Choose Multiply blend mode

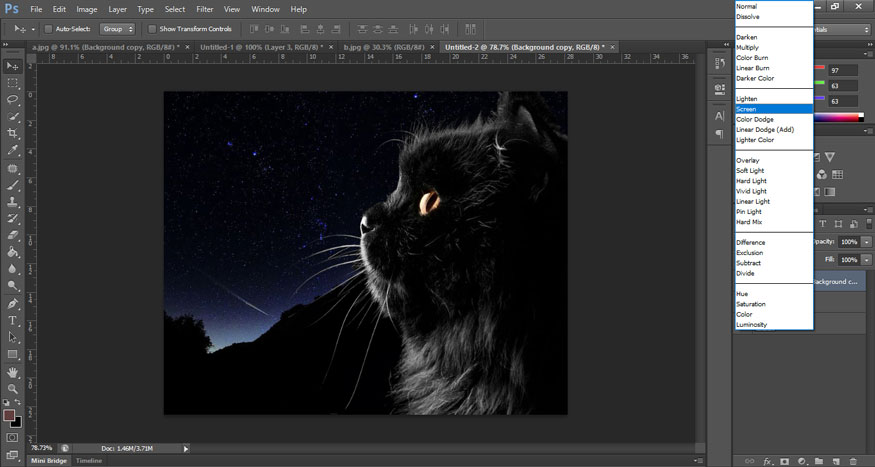click(x=774, y=47)
